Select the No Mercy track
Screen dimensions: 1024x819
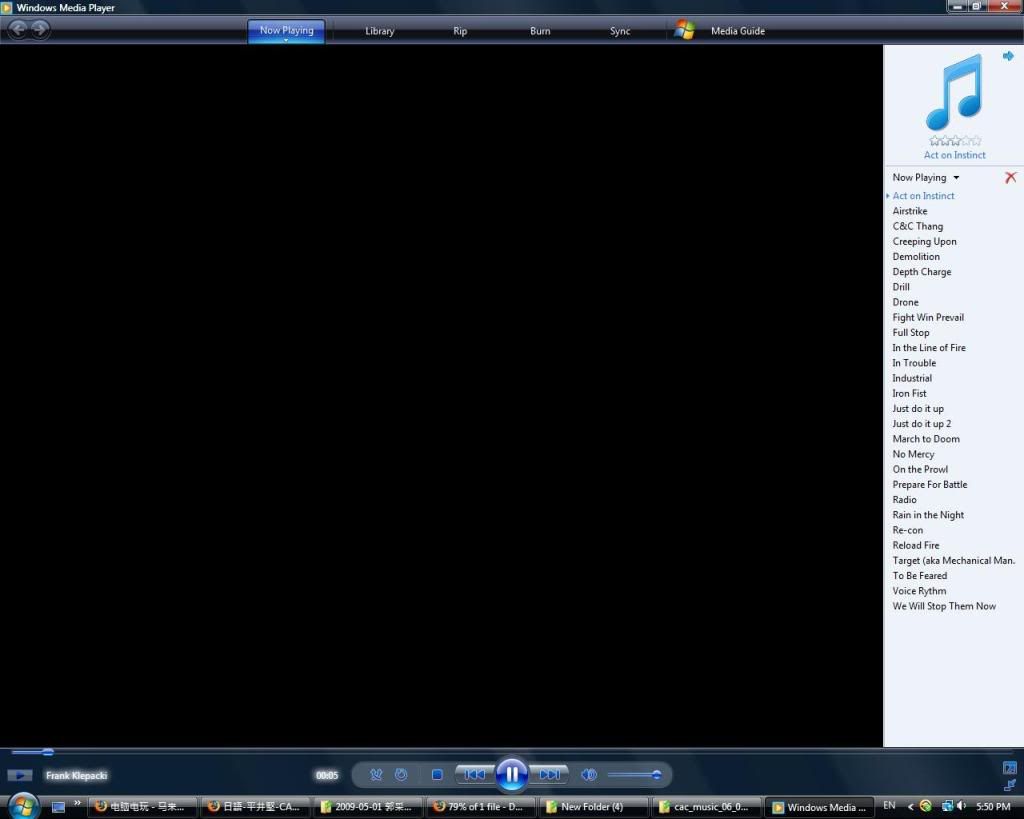[913, 454]
